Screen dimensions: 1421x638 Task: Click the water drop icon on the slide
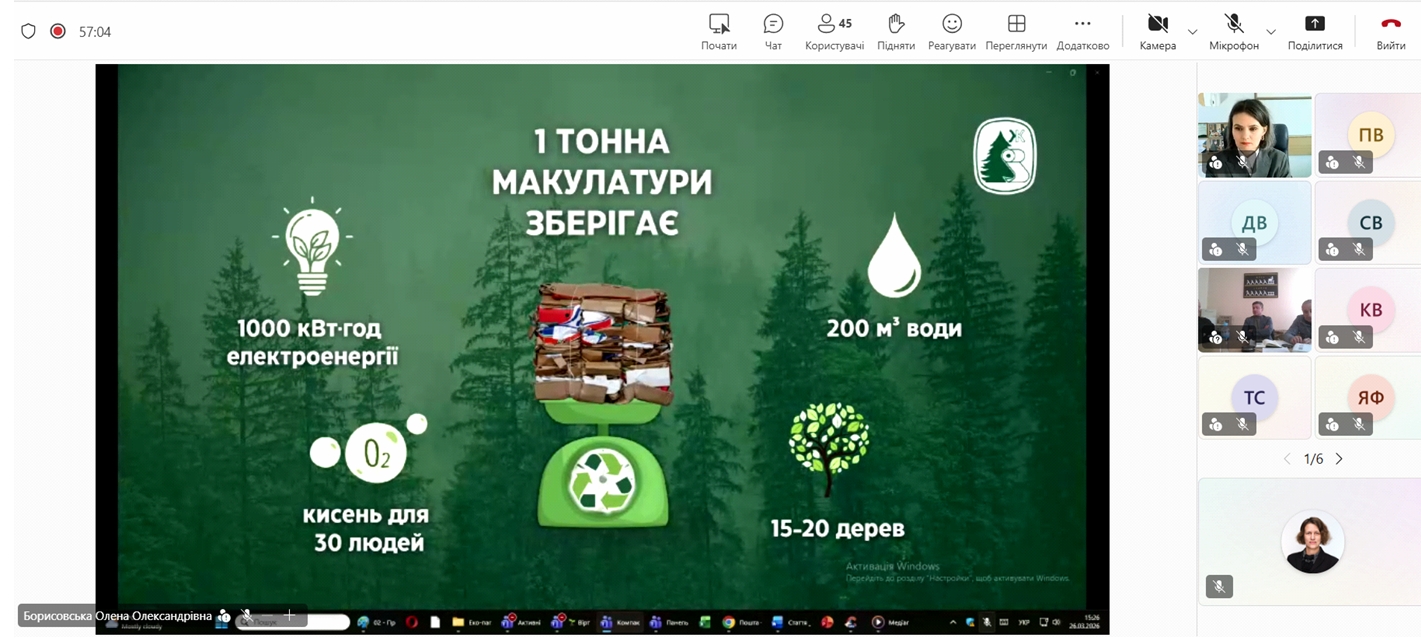(893, 254)
